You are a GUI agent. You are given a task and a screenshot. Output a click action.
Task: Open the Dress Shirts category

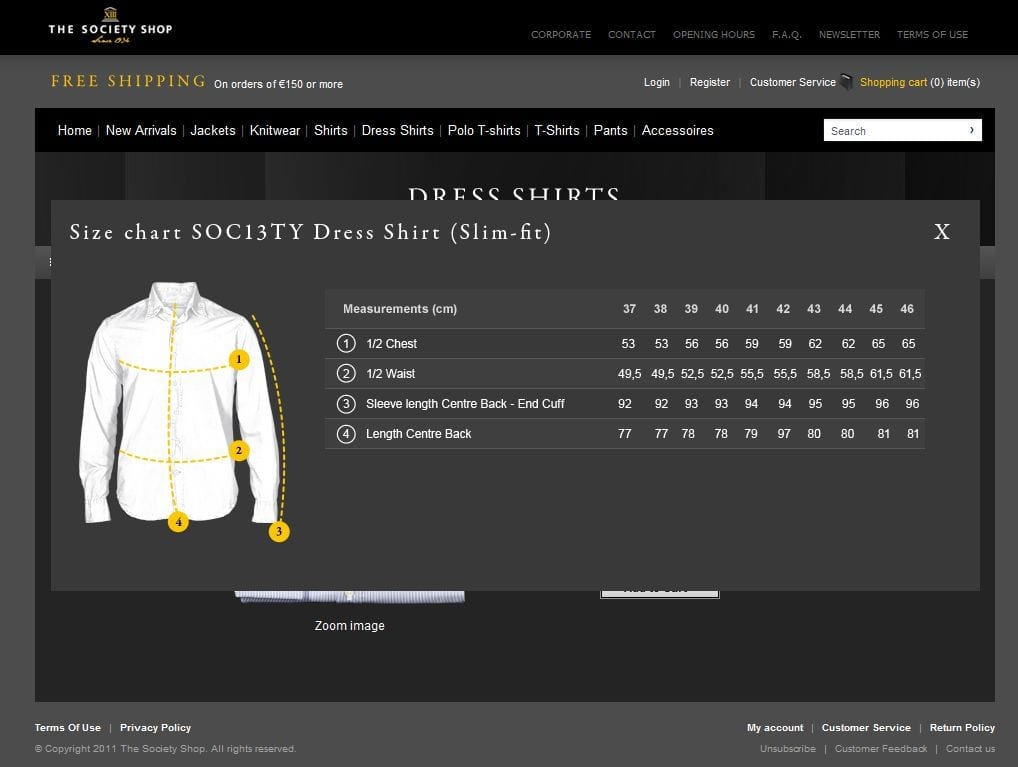point(397,130)
